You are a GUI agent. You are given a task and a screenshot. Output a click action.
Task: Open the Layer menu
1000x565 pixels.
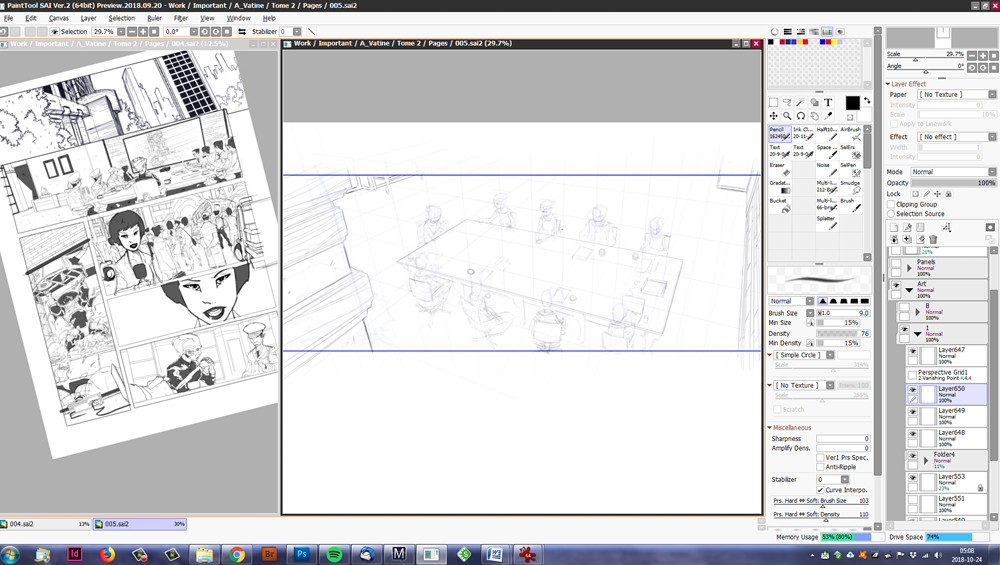[x=89, y=18]
